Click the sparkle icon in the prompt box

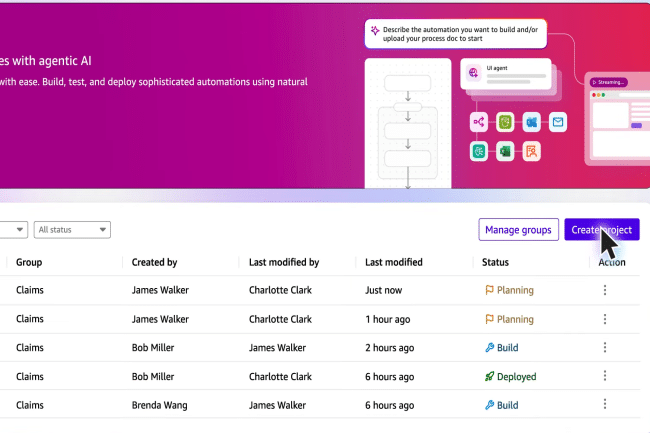click(x=375, y=31)
